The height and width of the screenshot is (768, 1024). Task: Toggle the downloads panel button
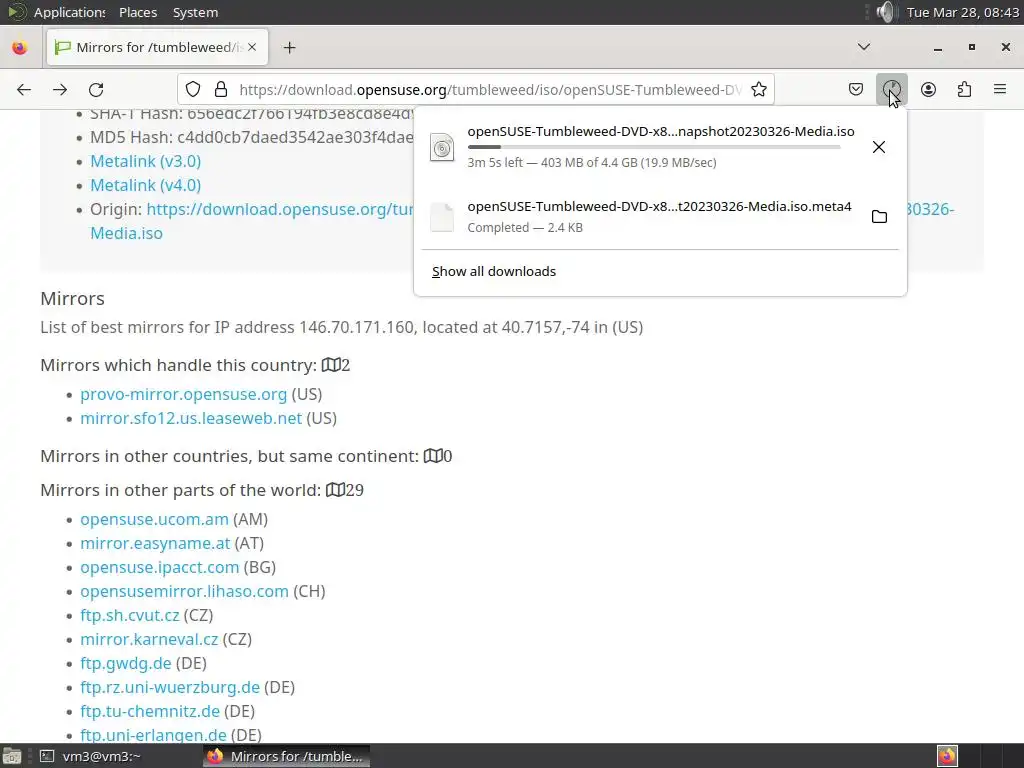891,89
